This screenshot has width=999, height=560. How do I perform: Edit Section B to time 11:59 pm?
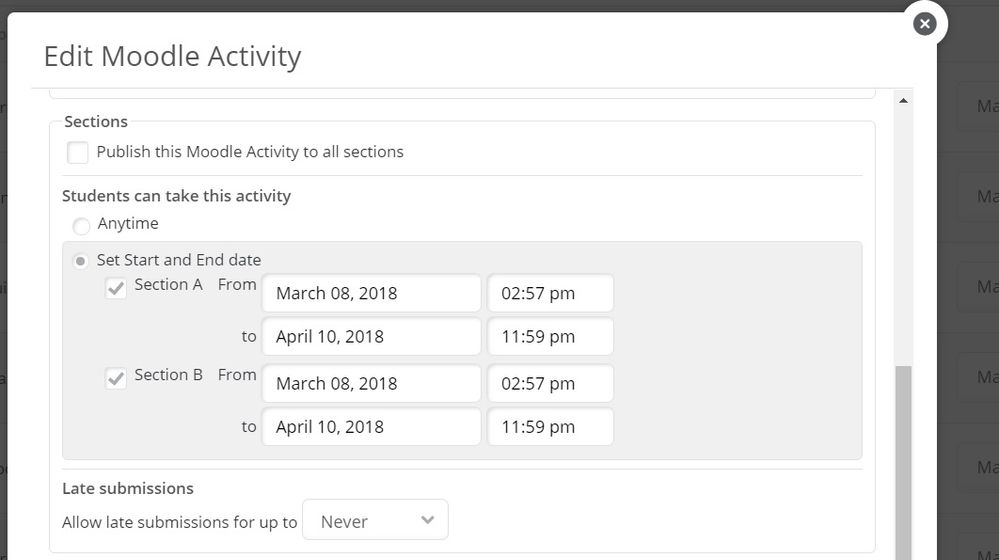tap(550, 427)
